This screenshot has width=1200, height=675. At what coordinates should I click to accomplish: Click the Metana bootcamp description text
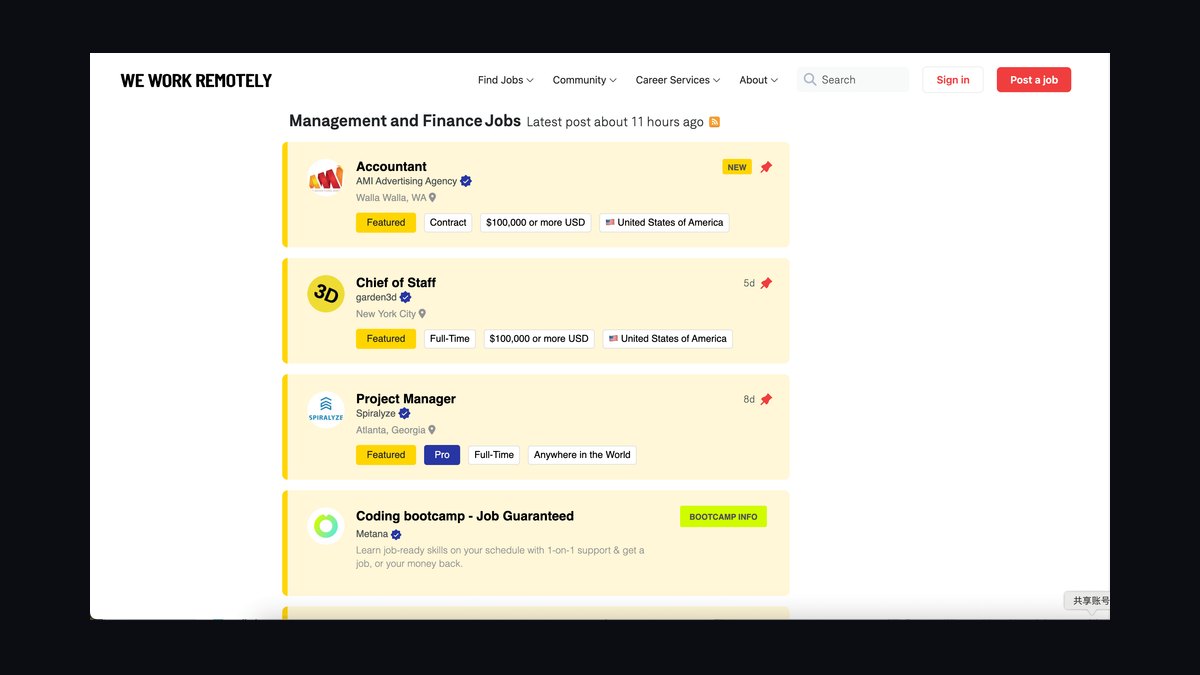[500, 557]
